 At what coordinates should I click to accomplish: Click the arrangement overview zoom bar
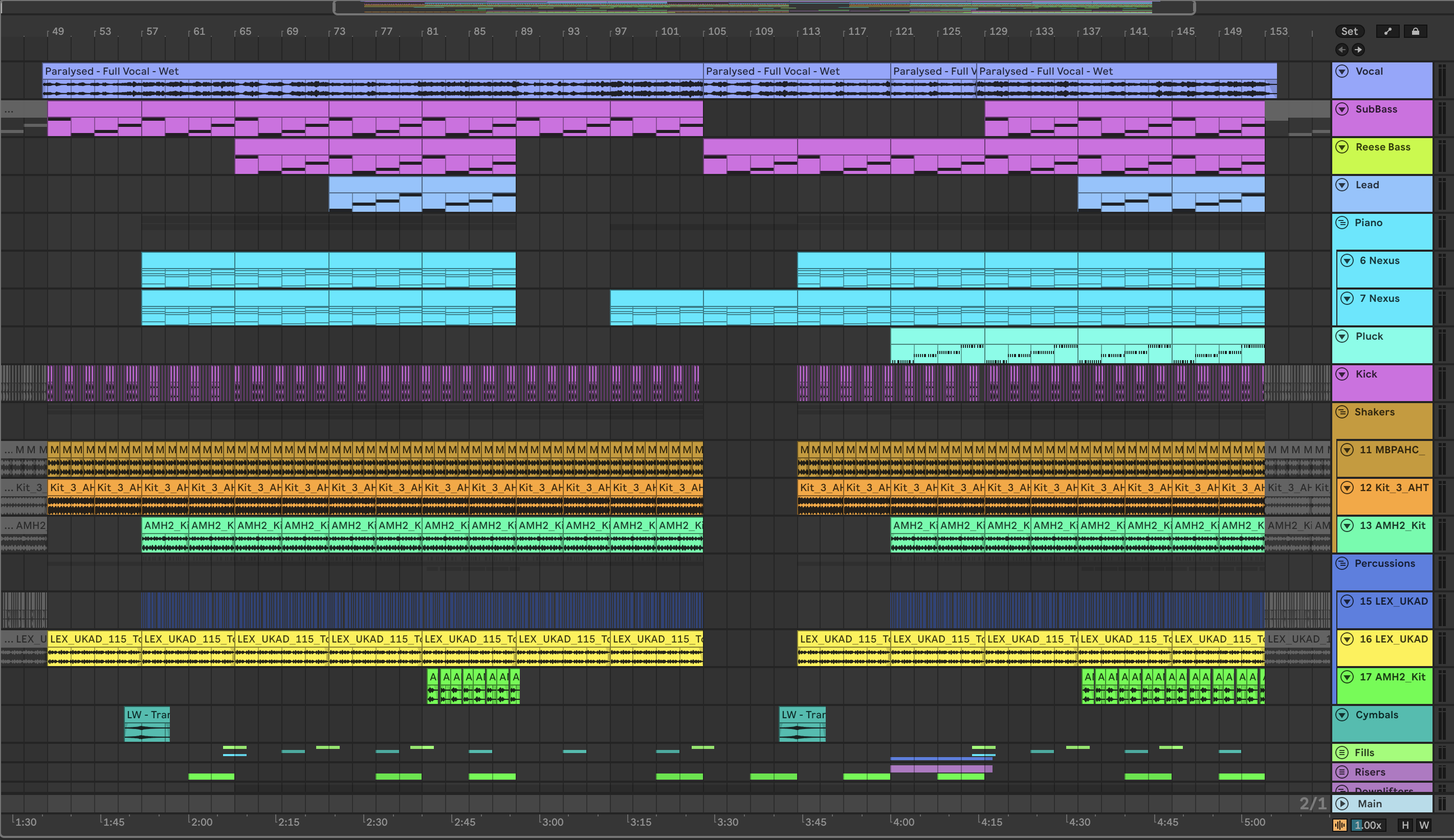[x=764, y=8]
